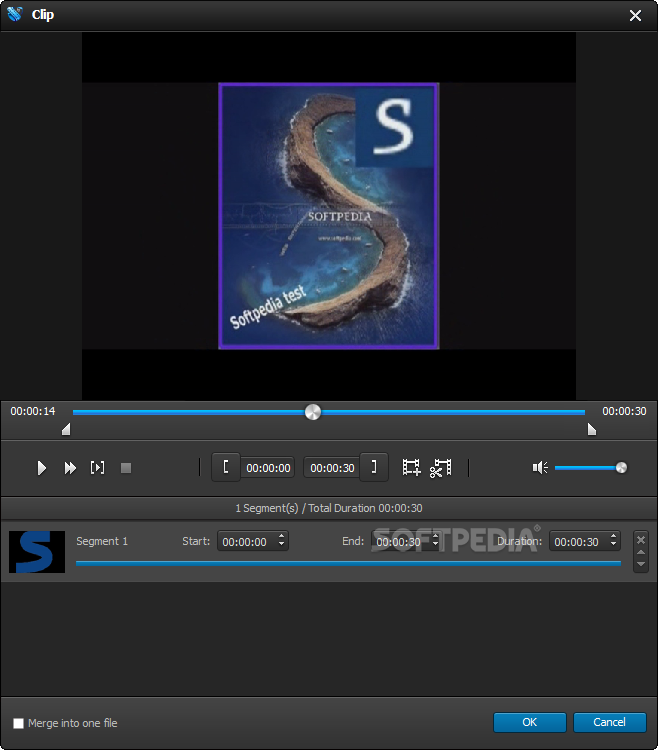Increase Segment 1 Duration value

(x=614, y=536)
